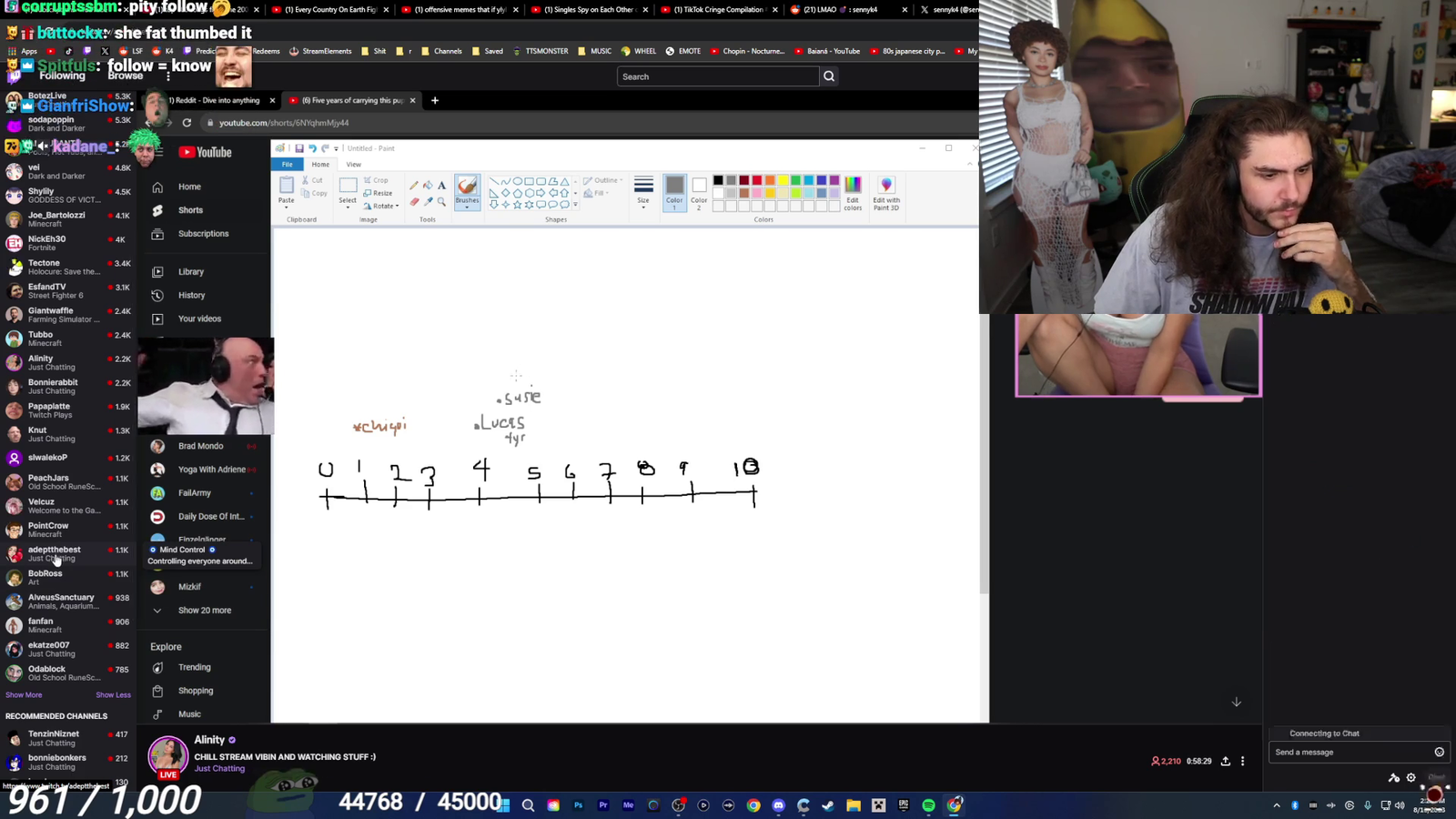The image size is (1456, 819).
Task: Expand Show 20 more subscriptions
Action: click(205, 611)
